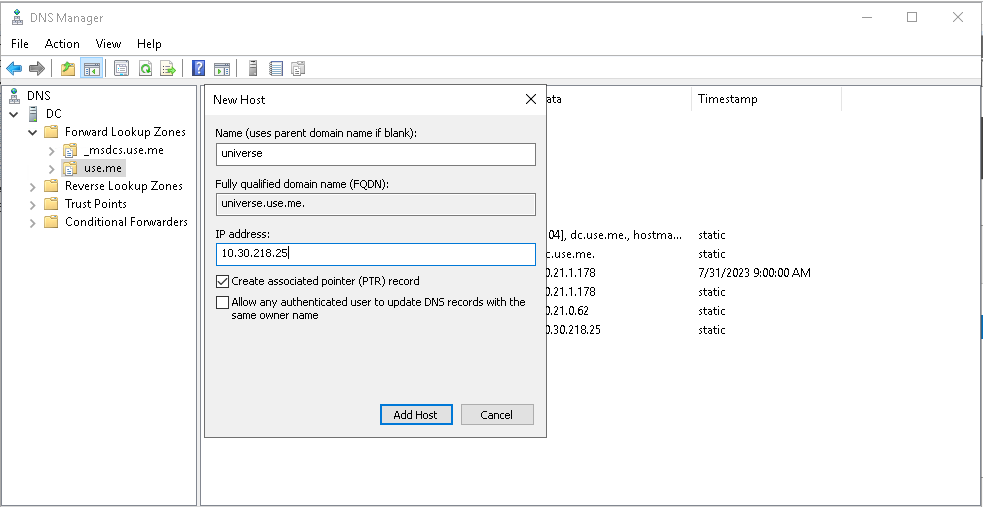This screenshot has width=983, height=507.
Task: Open the View menu
Action: (x=108, y=44)
